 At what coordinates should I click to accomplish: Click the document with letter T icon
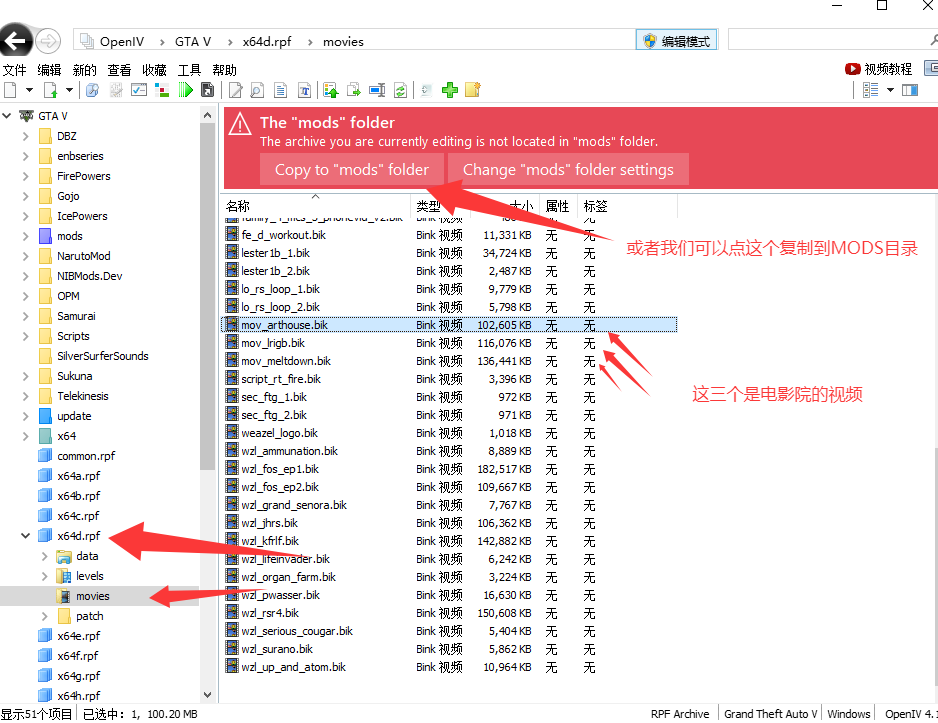304,90
